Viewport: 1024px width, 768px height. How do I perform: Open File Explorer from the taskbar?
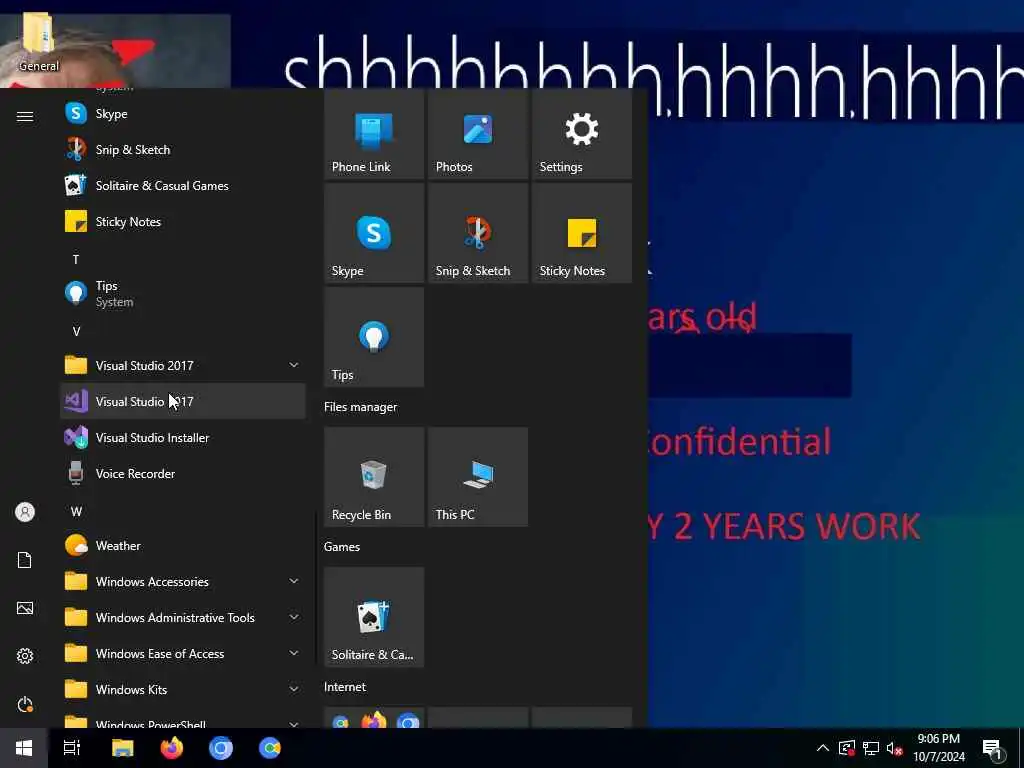(122, 748)
